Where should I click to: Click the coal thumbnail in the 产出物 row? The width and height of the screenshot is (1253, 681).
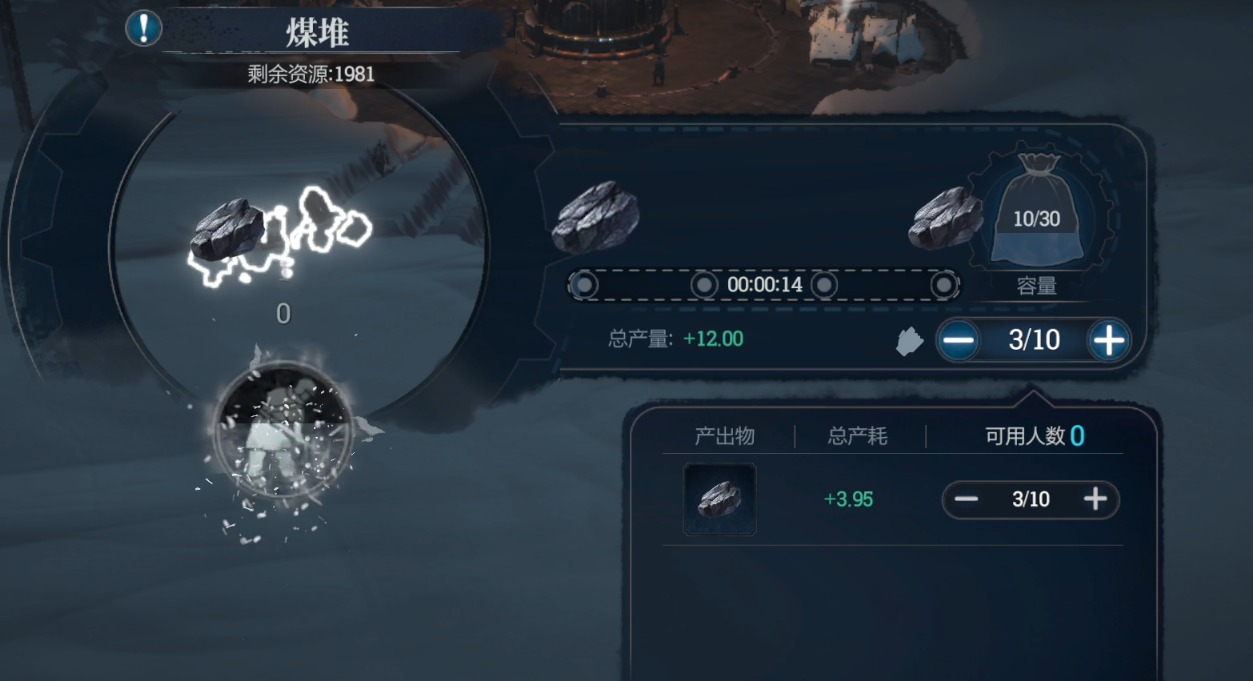(x=720, y=499)
